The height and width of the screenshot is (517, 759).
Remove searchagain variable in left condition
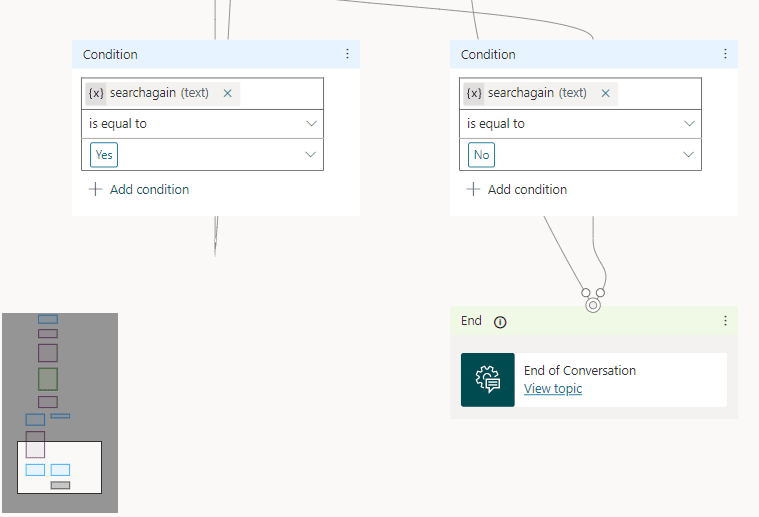click(227, 93)
